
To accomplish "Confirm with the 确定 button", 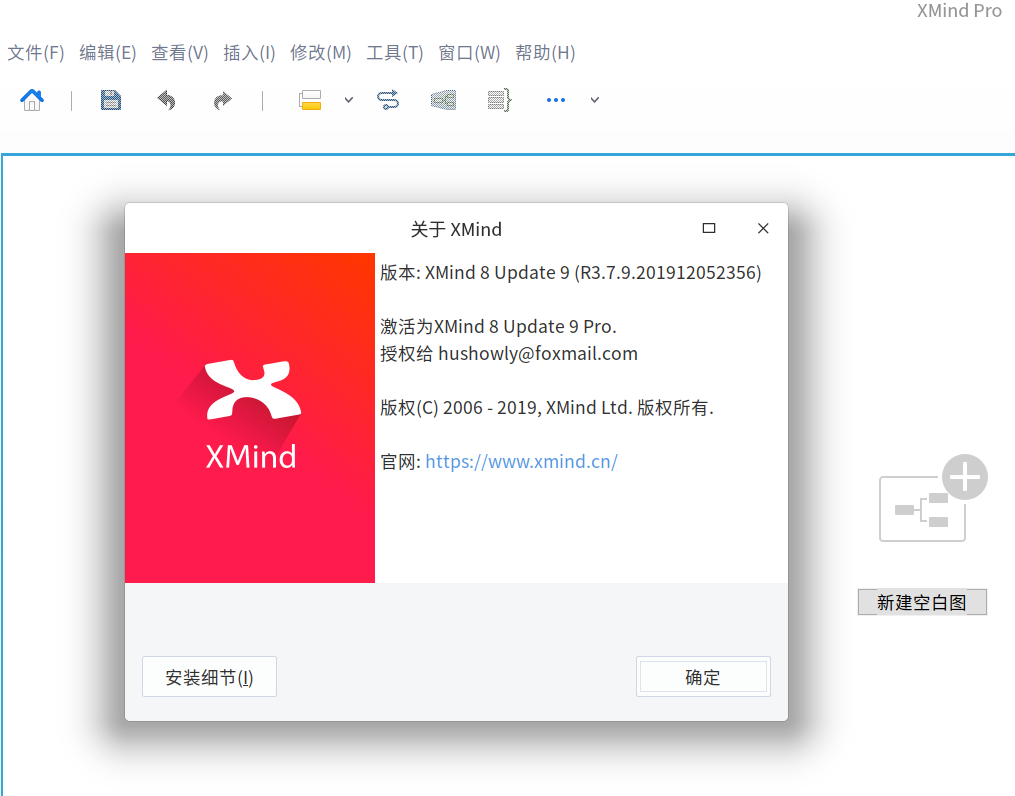I will (703, 677).
